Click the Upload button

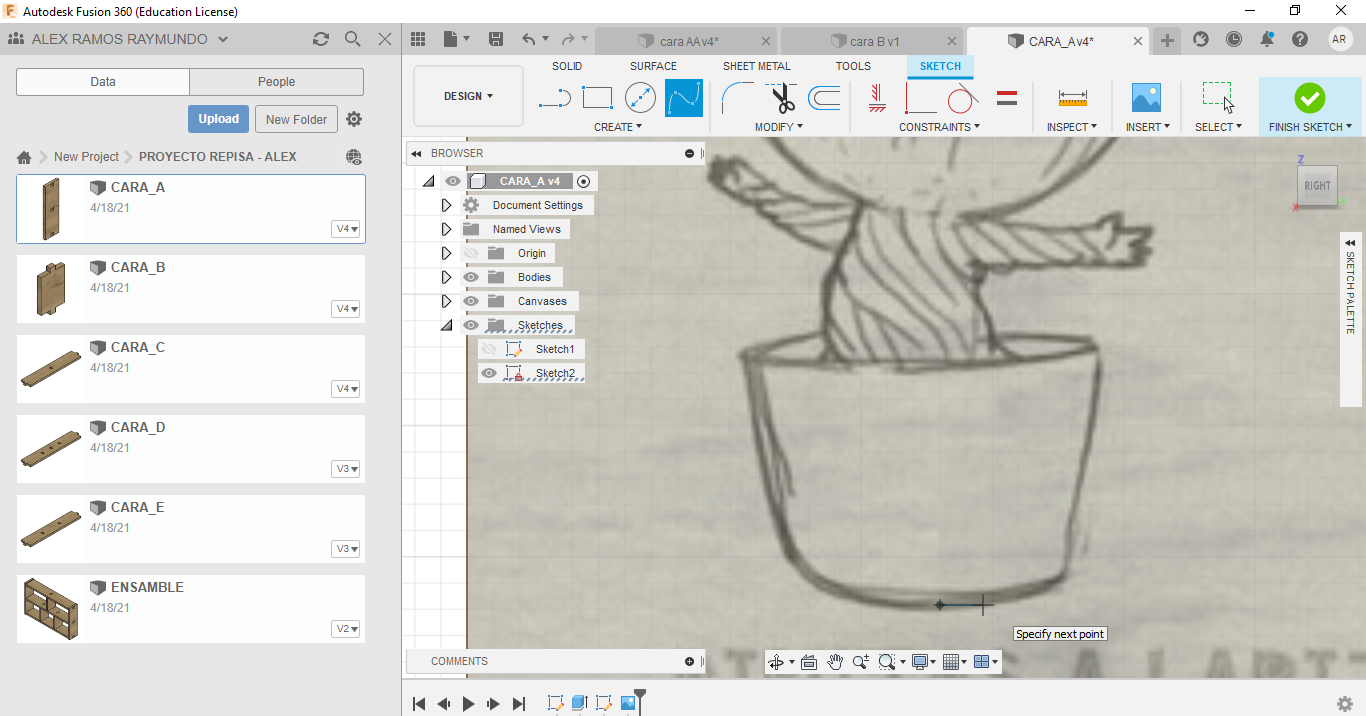coord(218,119)
